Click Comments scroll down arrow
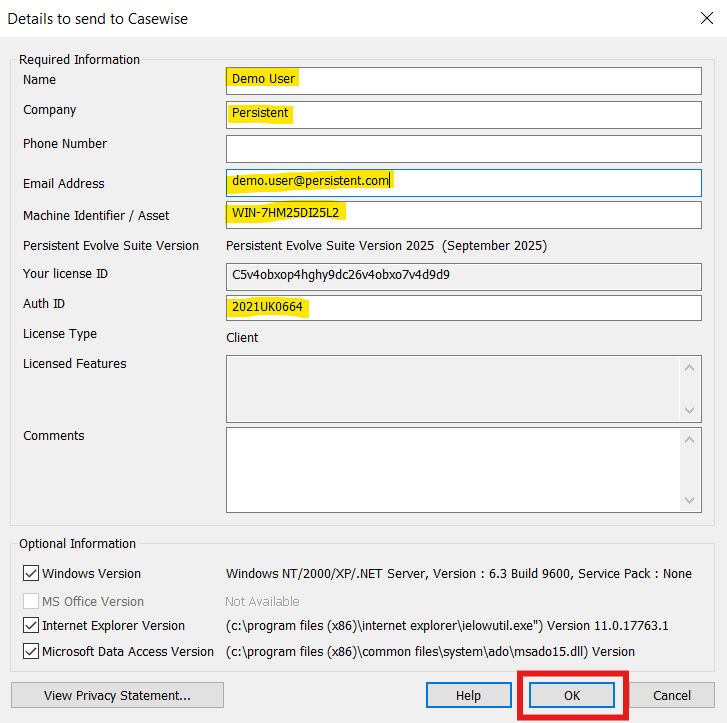This screenshot has width=727, height=723. click(x=689, y=500)
